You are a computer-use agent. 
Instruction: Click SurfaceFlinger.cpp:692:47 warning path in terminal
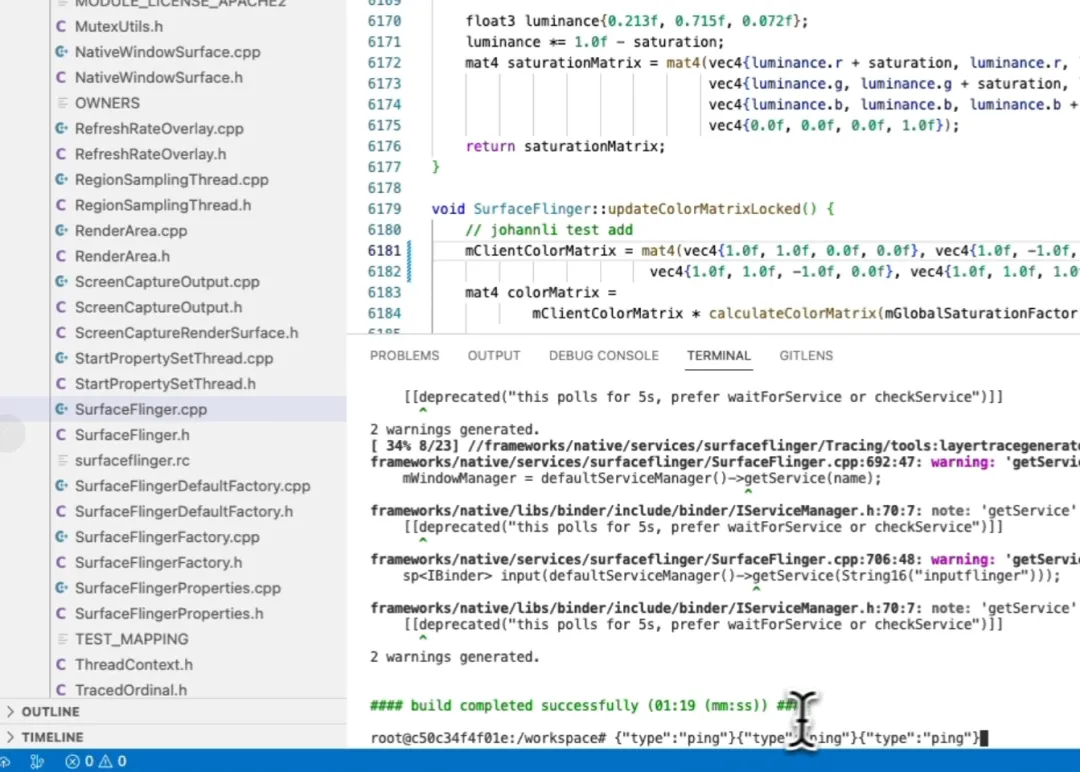tap(647, 462)
